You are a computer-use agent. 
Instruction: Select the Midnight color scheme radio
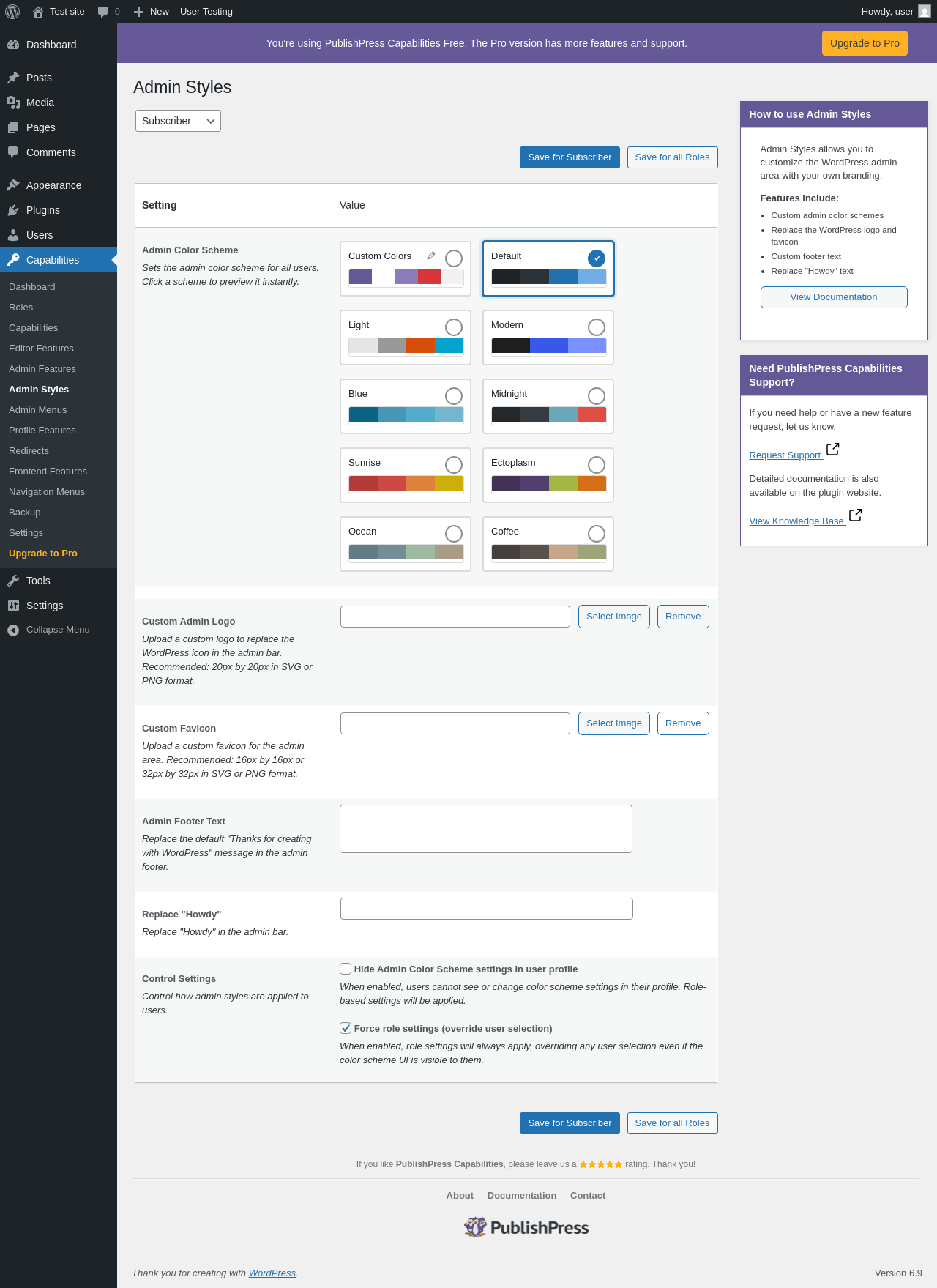click(597, 396)
